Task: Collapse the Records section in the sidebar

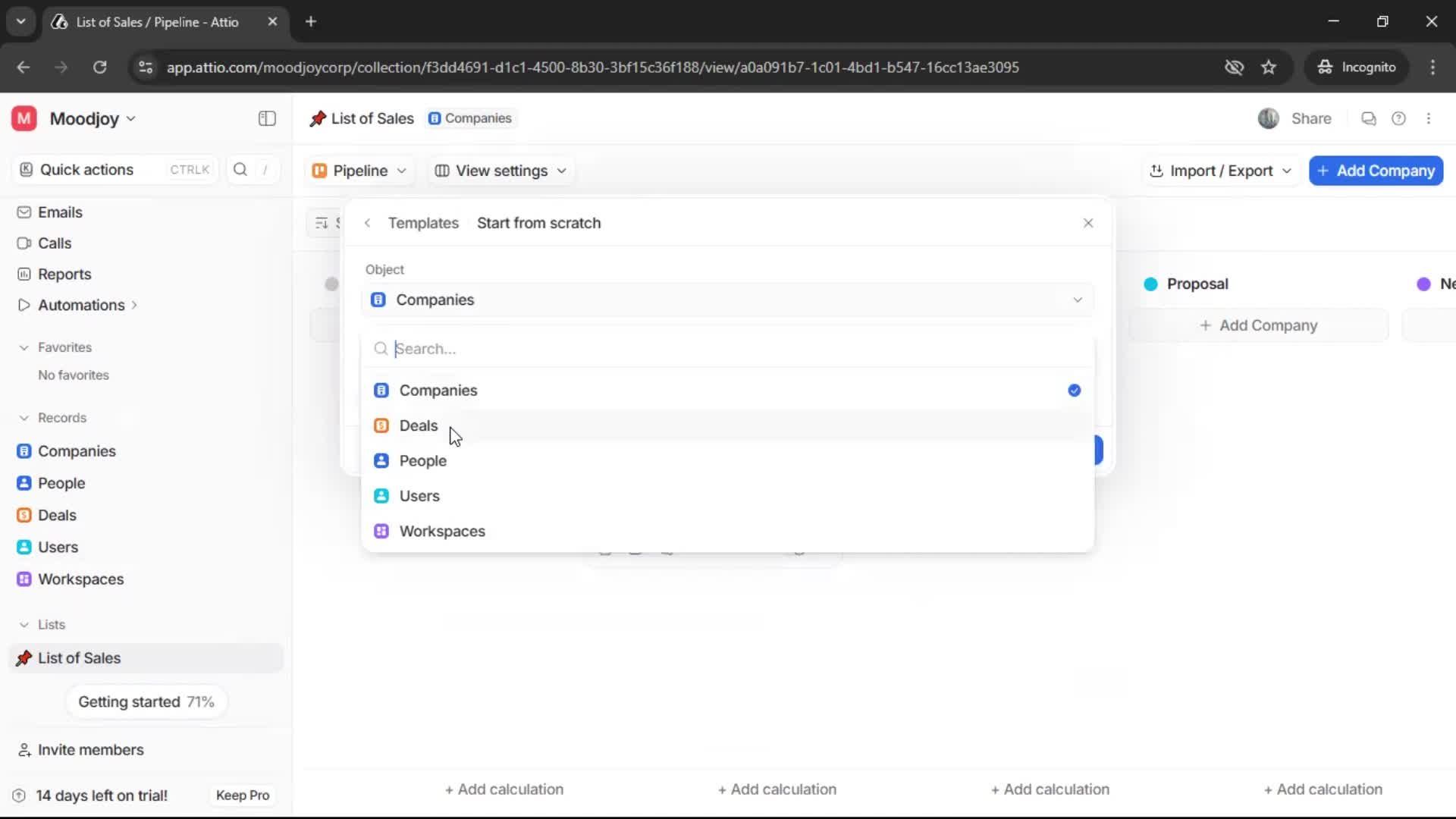Action: coord(24,418)
